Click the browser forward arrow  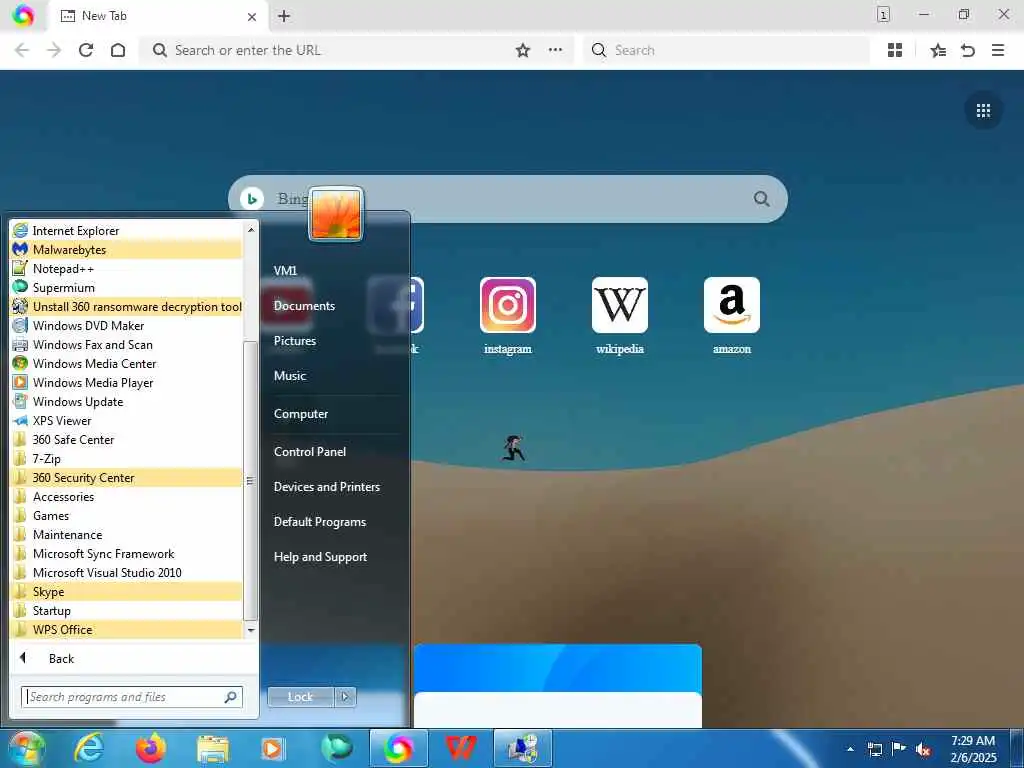54,50
